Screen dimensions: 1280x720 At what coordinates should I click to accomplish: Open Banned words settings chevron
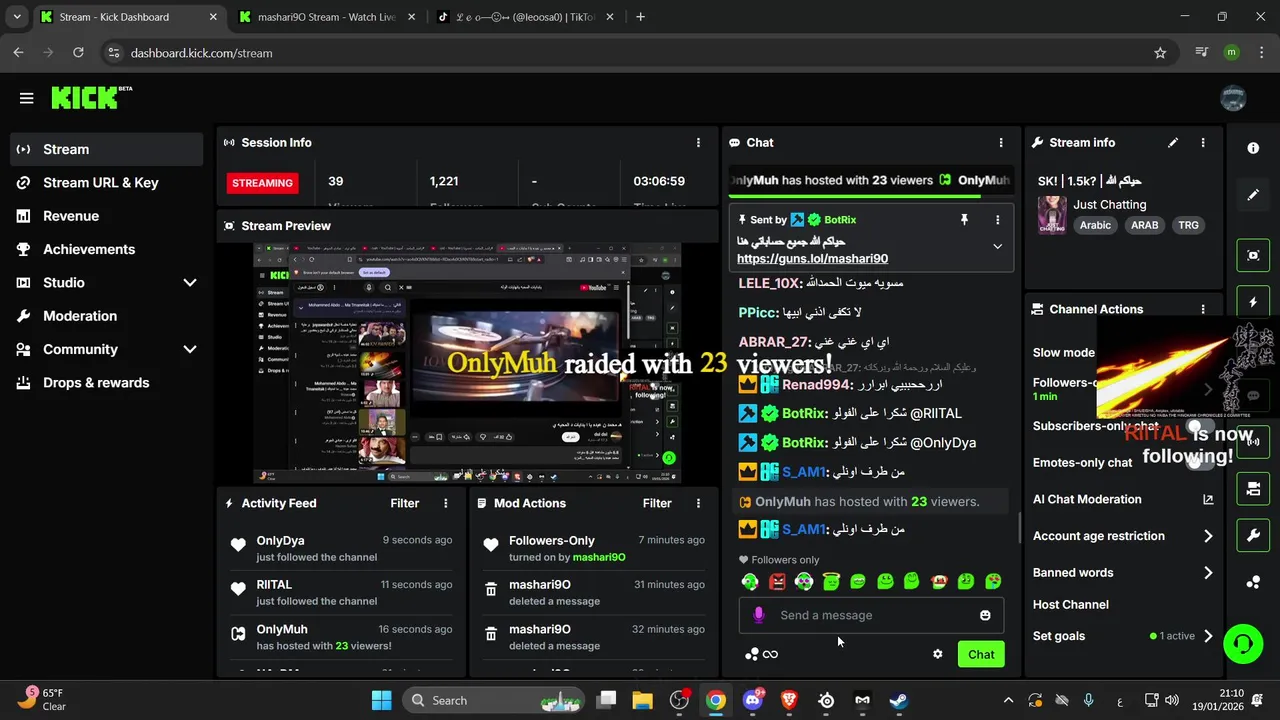click(1208, 573)
